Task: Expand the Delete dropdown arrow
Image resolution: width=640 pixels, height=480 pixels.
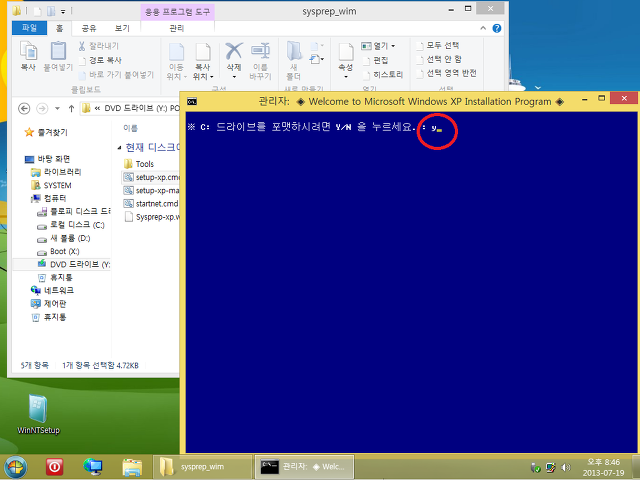Action: [x=234, y=77]
